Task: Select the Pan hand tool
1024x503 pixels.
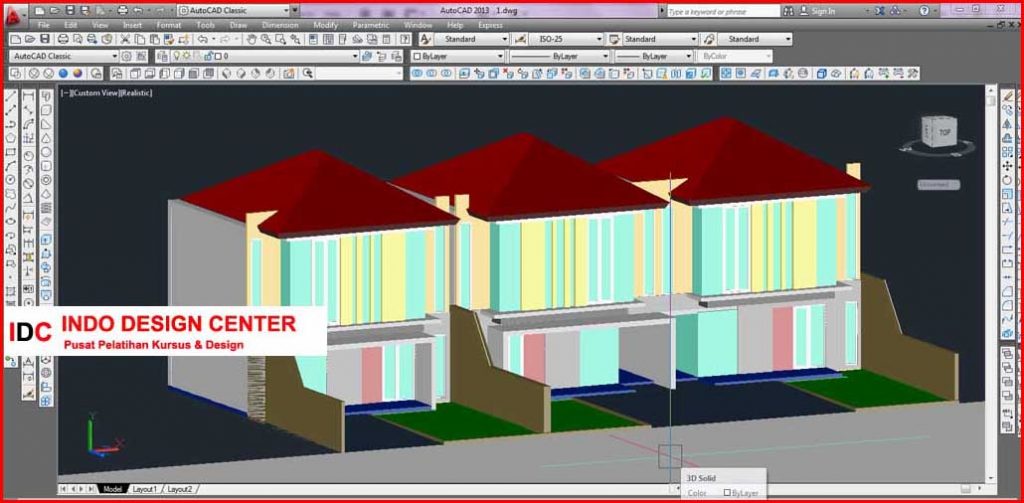Action: point(251,39)
